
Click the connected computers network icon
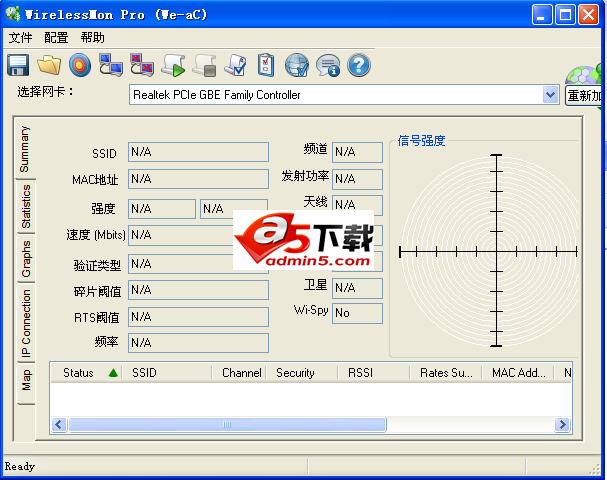pos(111,66)
